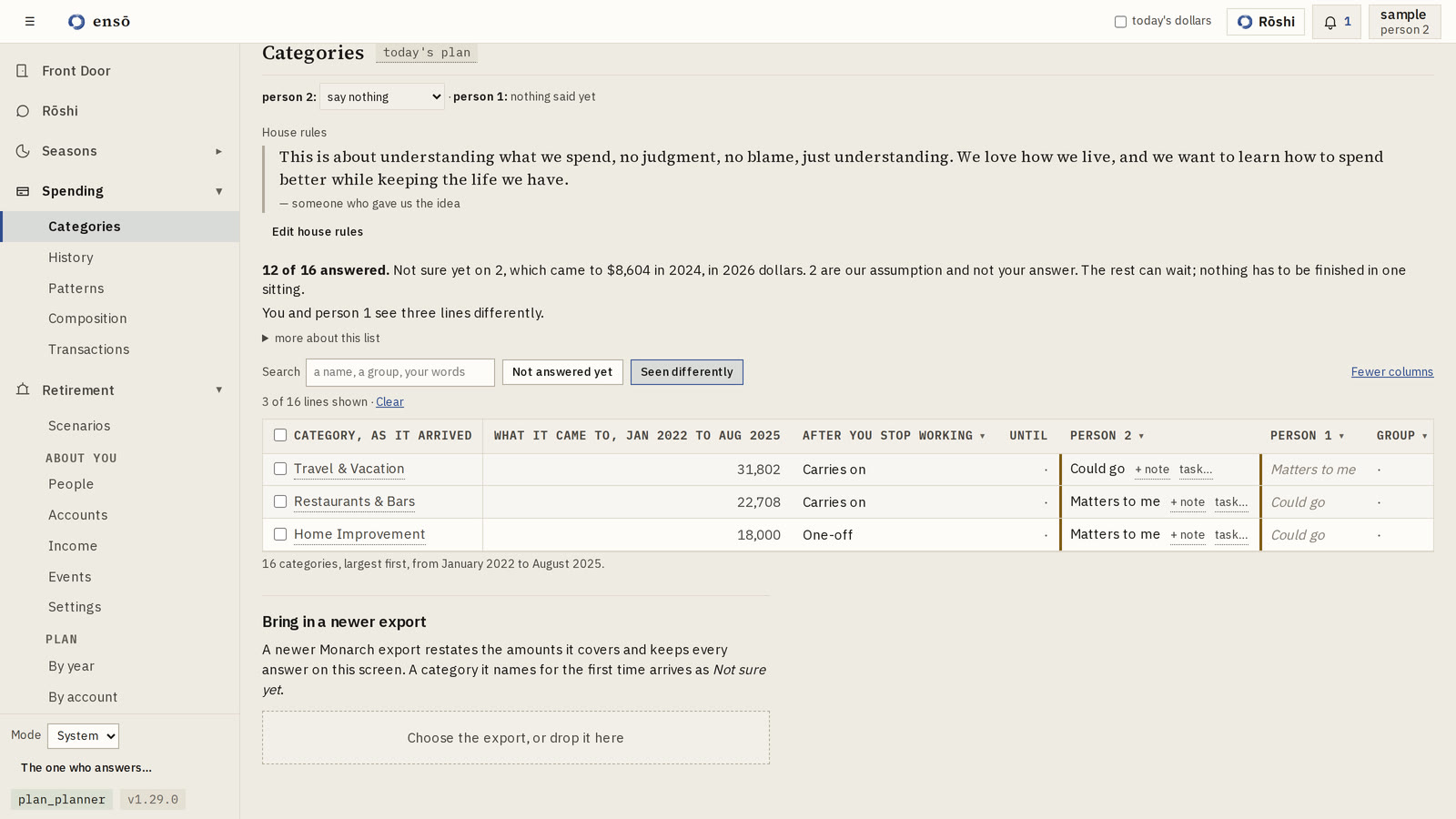Viewport: 1456px width, 819px height.
Task: Click the Retirement icon in sidebar
Action: pos(23,389)
